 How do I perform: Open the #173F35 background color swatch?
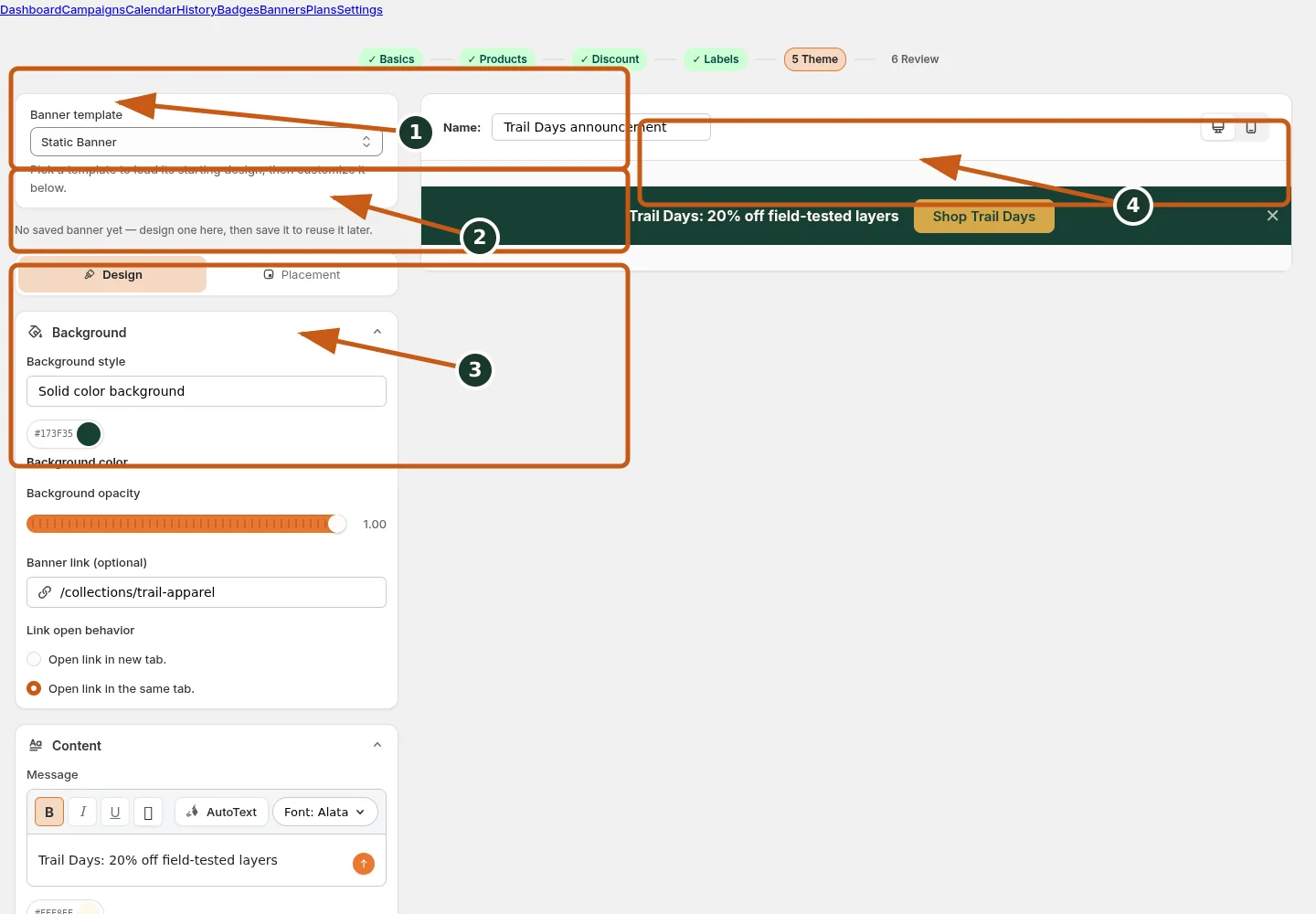89,433
